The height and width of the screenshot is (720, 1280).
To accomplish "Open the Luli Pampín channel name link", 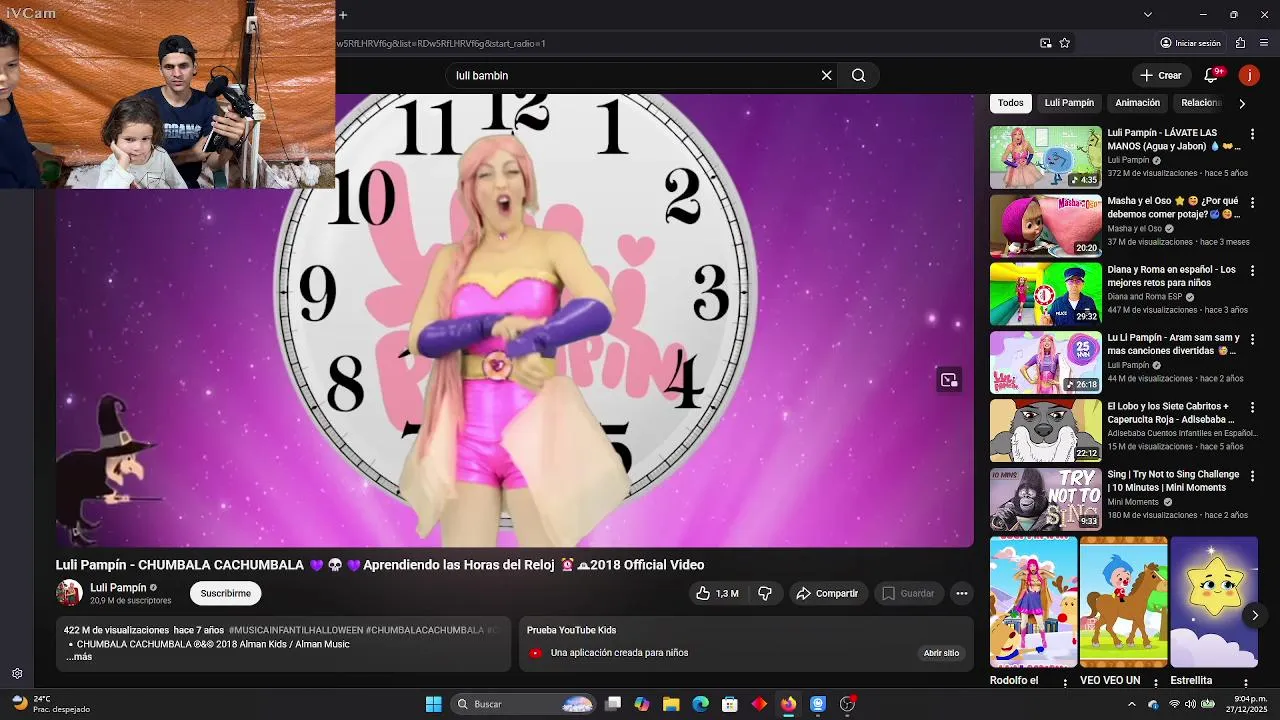I will tap(118, 588).
